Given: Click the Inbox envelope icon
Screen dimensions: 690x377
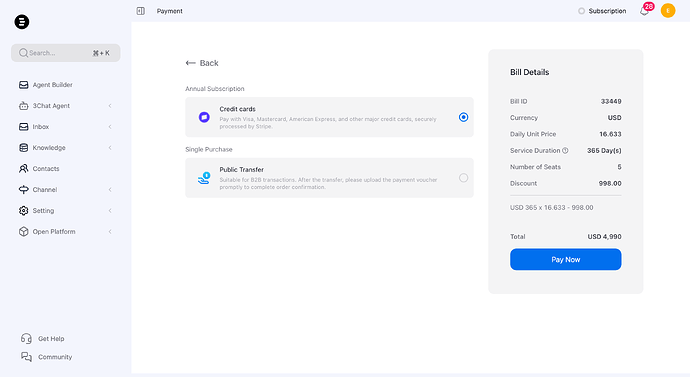Looking at the screenshot, I should (23, 127).
